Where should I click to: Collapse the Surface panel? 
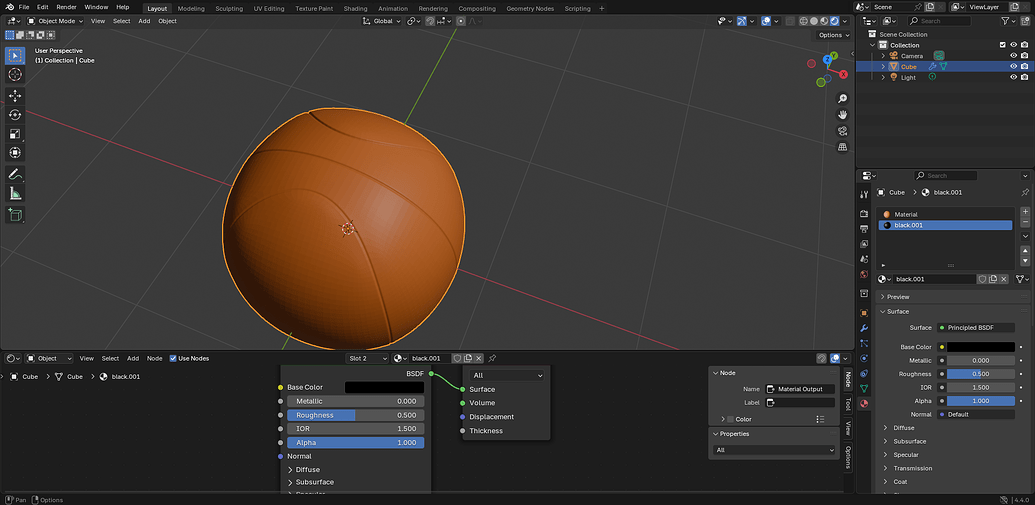898,312
